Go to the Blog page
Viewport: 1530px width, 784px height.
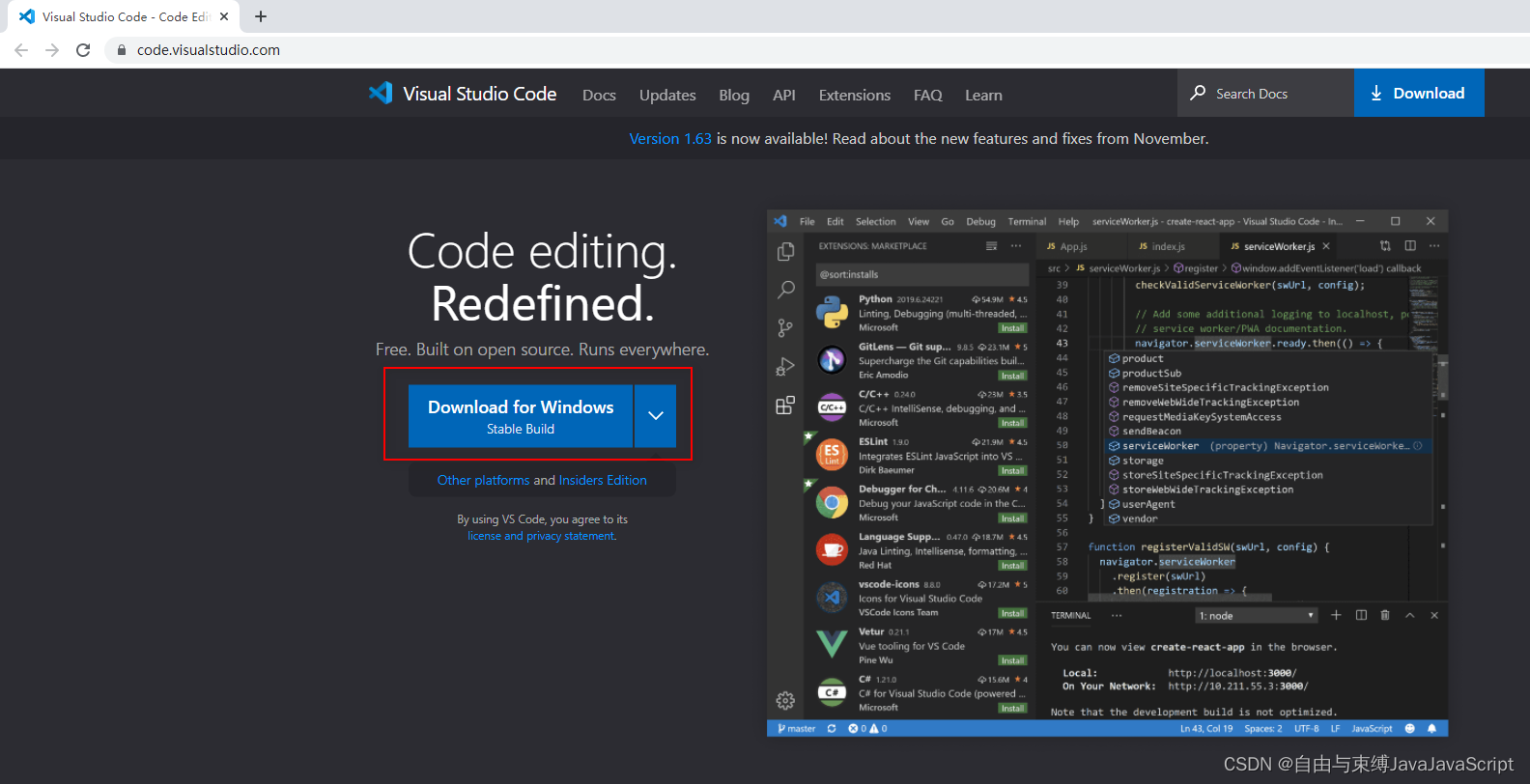point(734,95)
